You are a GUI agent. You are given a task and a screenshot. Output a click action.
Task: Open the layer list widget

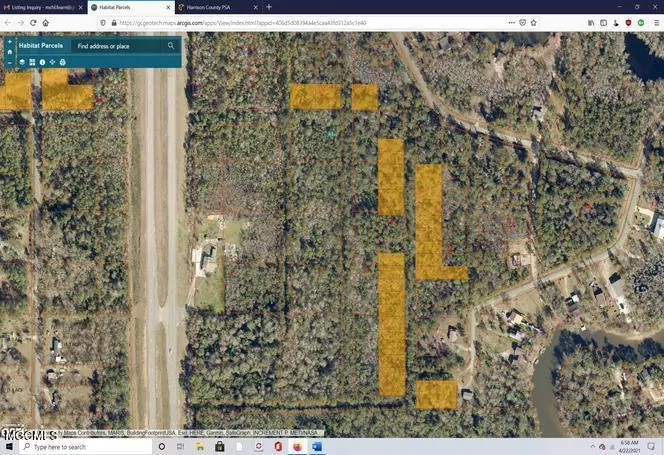(22, 62)
